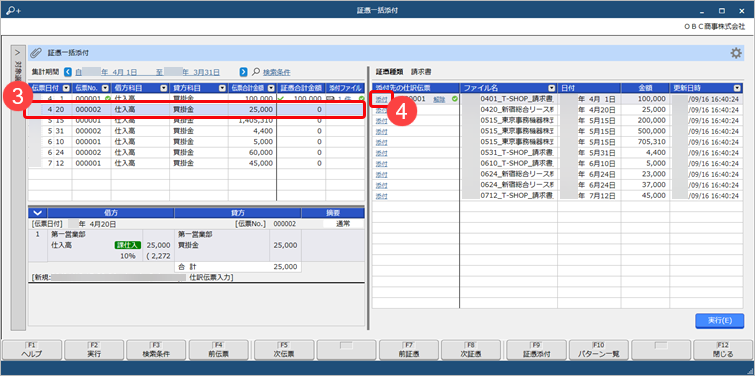Viewport: 755px width, 376px height.
Task: Click the 請求書 voucher type value
Action: point(421,72)
